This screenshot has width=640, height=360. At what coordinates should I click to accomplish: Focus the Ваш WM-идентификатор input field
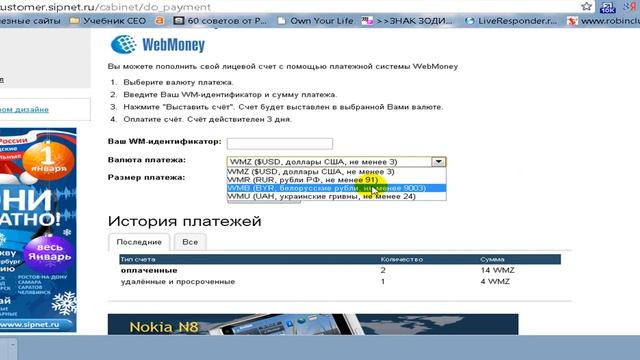click(x=280, y=144)
